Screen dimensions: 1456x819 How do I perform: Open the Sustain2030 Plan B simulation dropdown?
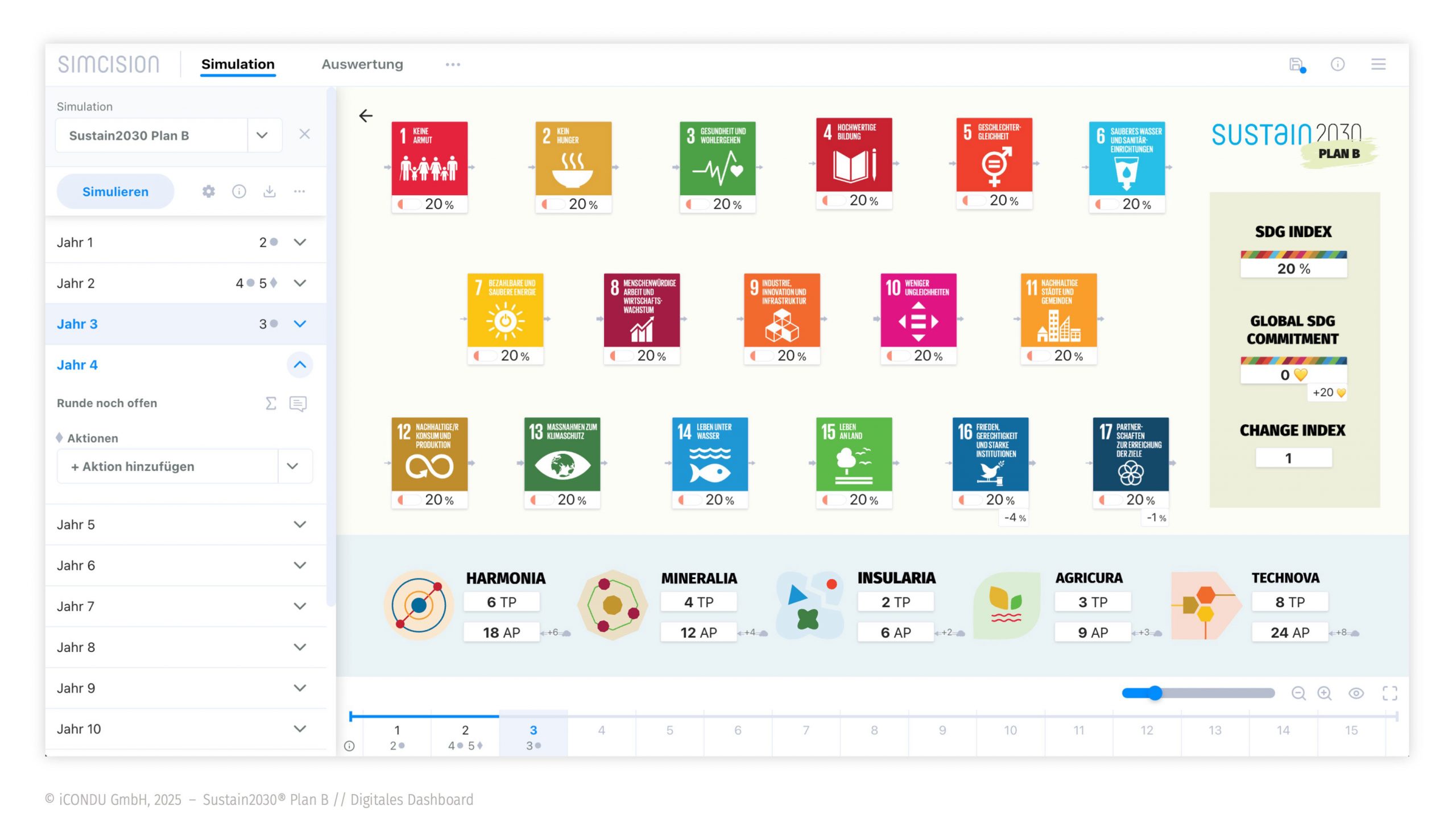point(262,135)
